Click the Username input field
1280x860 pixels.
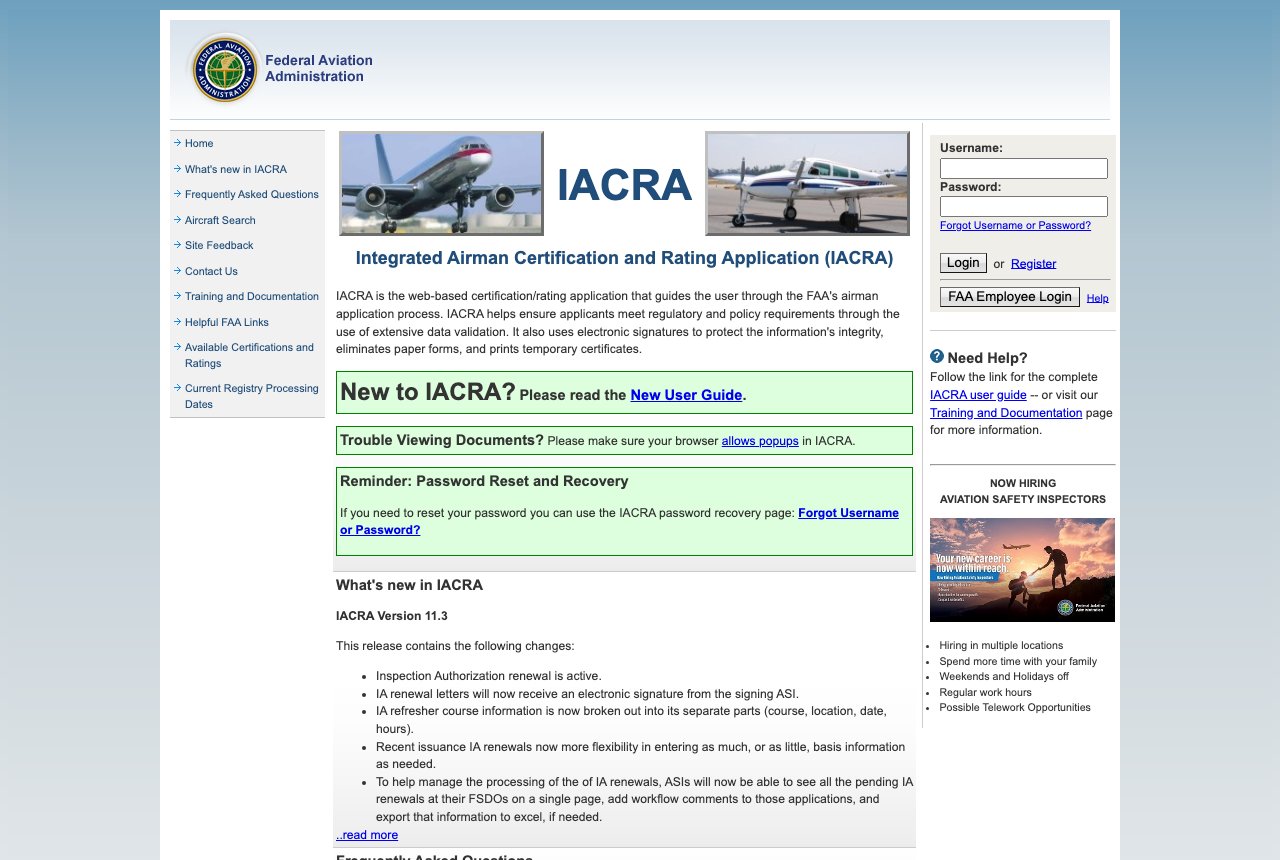coord(1023,168)
